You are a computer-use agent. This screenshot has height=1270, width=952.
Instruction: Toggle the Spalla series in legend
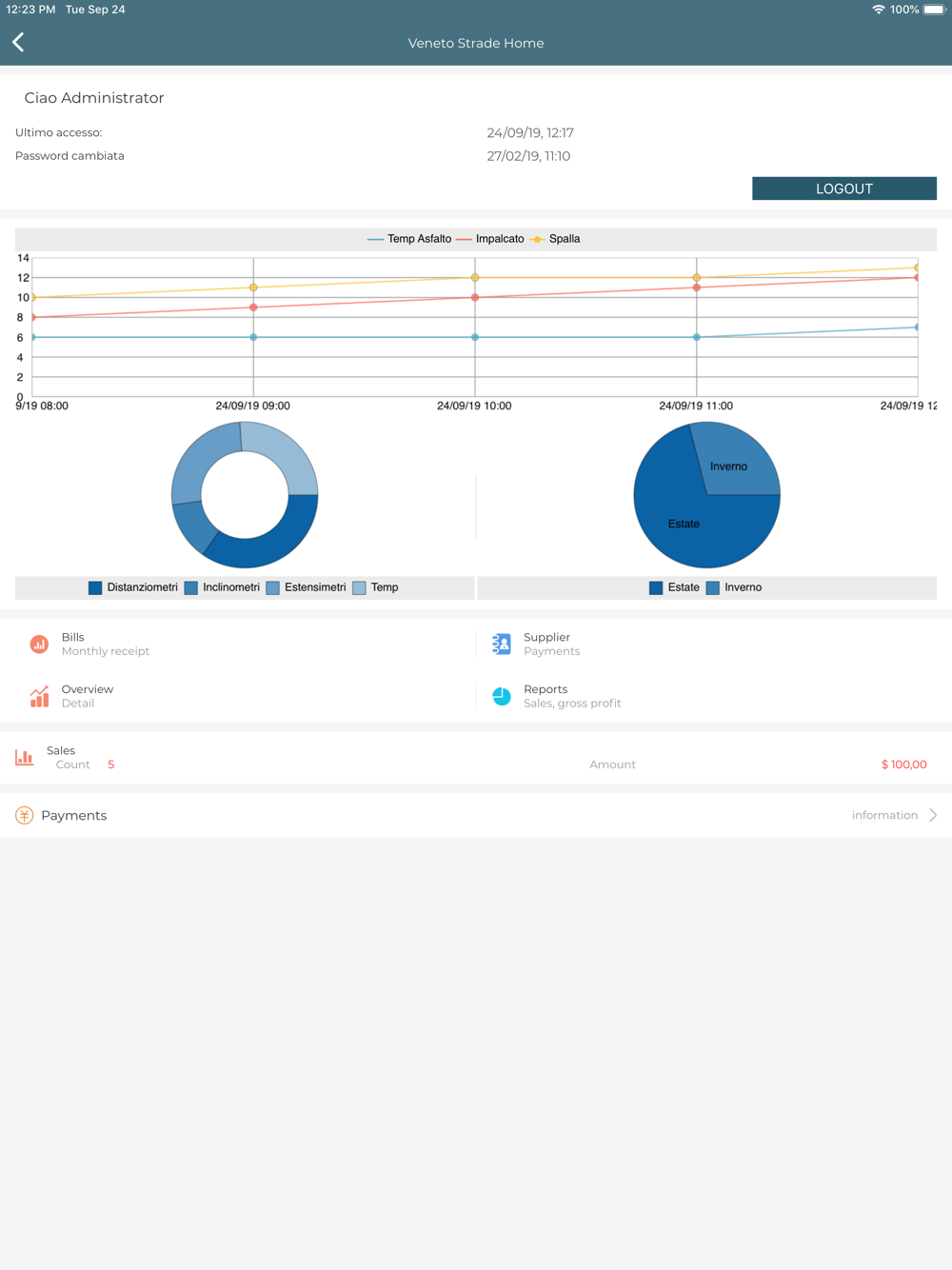(555, 239)
